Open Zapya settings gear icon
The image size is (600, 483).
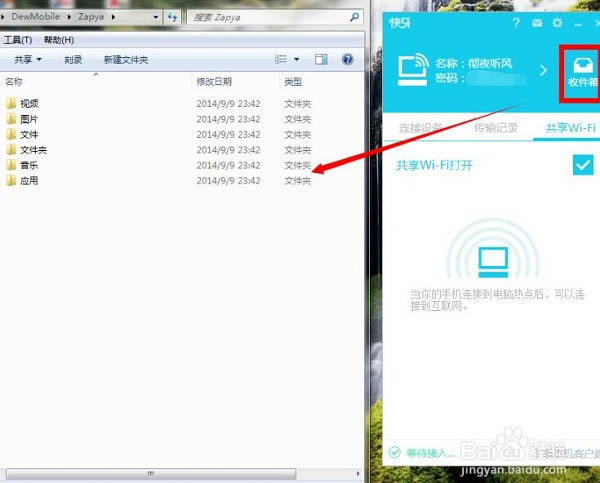tap(557, 22)
